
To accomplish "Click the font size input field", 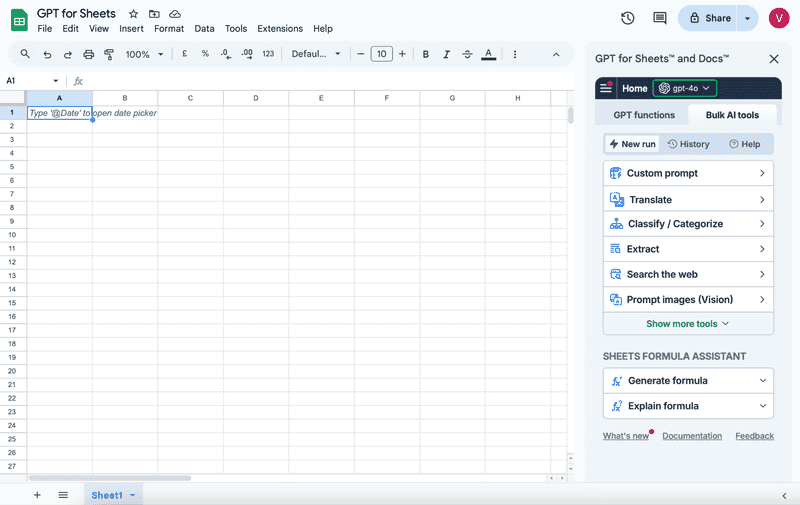I will pyautogui.click(x=382, y=54).
